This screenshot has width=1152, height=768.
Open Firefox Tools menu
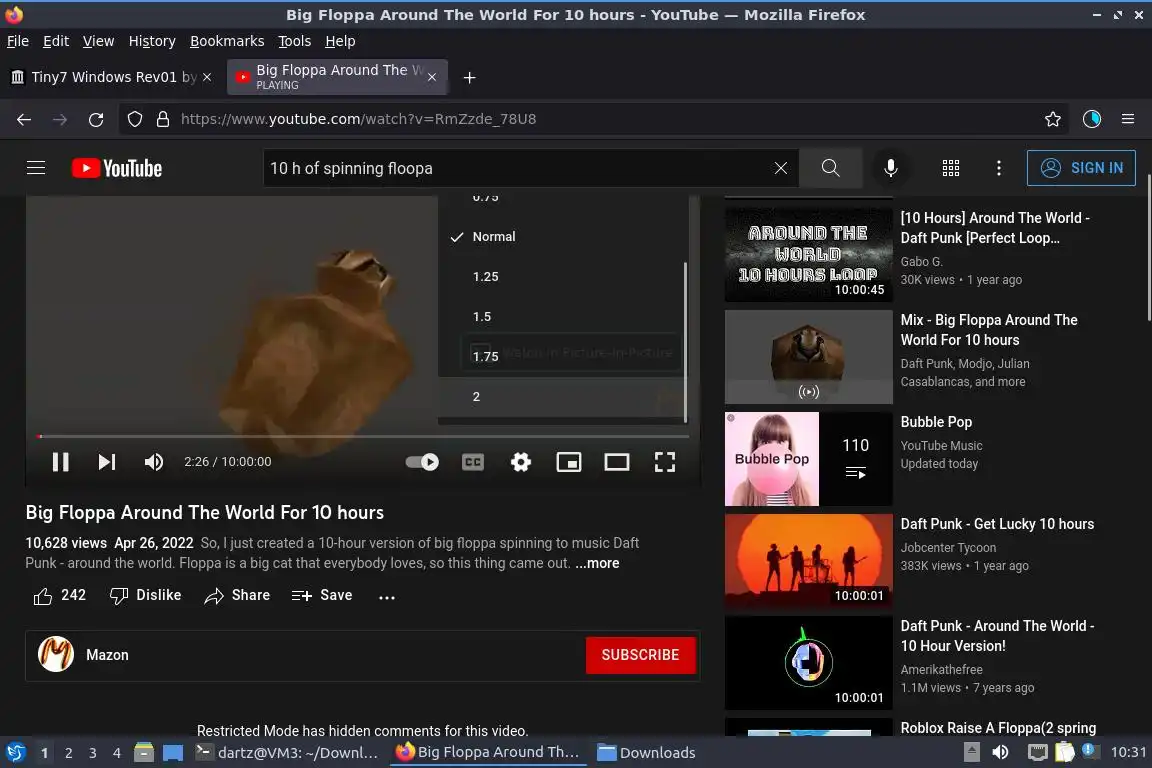pyautogui.click(x=295, y=41)
